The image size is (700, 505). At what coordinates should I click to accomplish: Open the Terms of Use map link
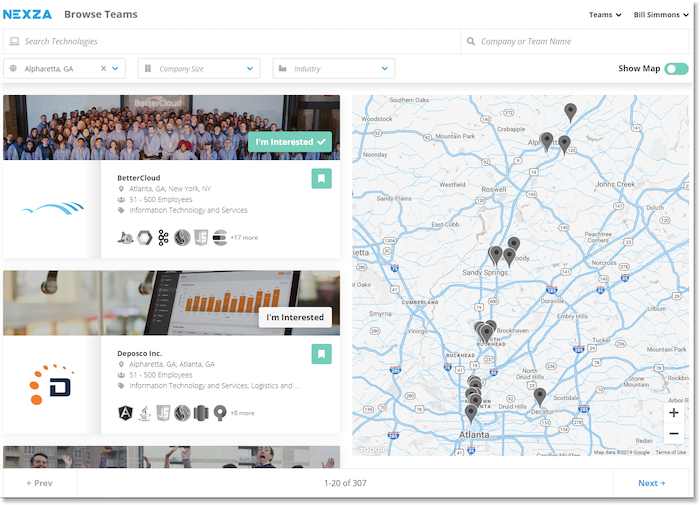pyautogui.click(x=671, y=452)
